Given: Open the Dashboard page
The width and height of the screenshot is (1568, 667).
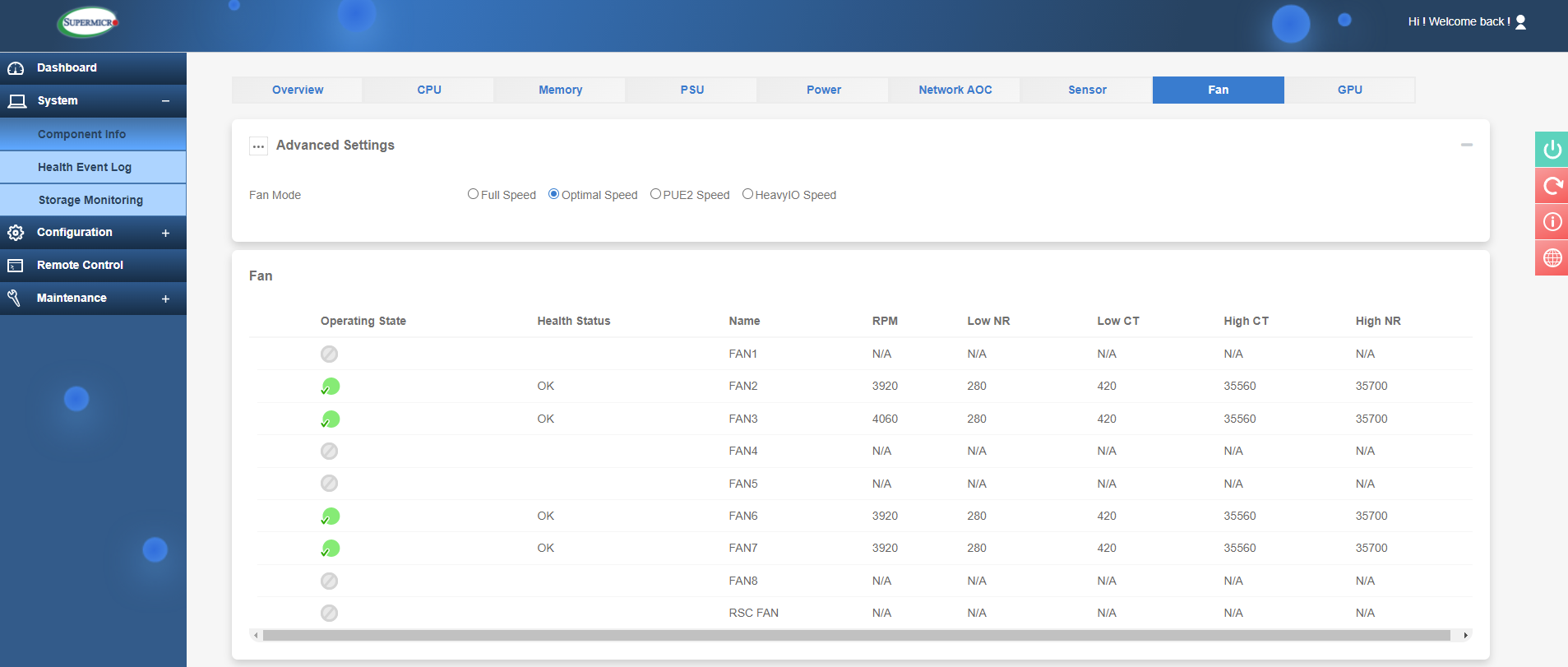Looking at the screenshot, I should coord(67,67).
